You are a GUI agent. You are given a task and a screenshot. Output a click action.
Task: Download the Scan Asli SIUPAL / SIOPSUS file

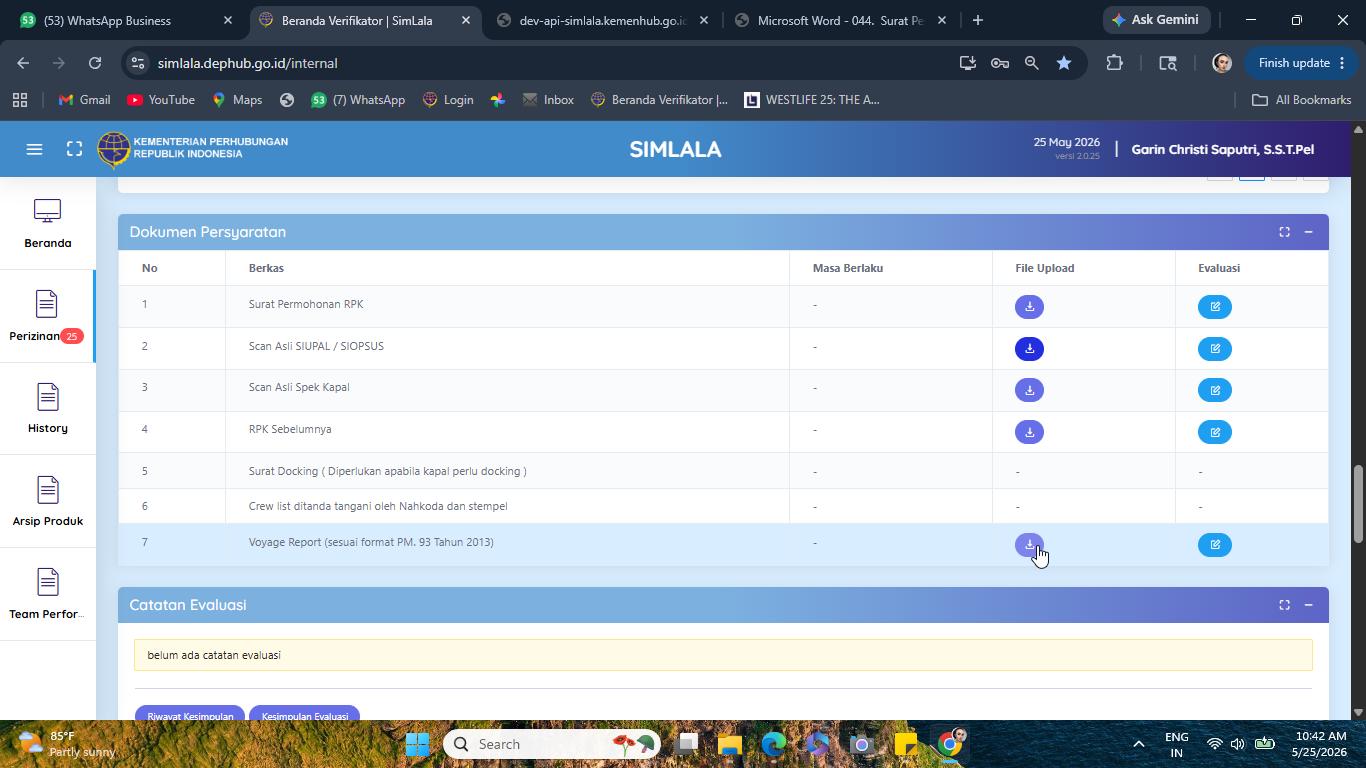[x=1029, y=349]
